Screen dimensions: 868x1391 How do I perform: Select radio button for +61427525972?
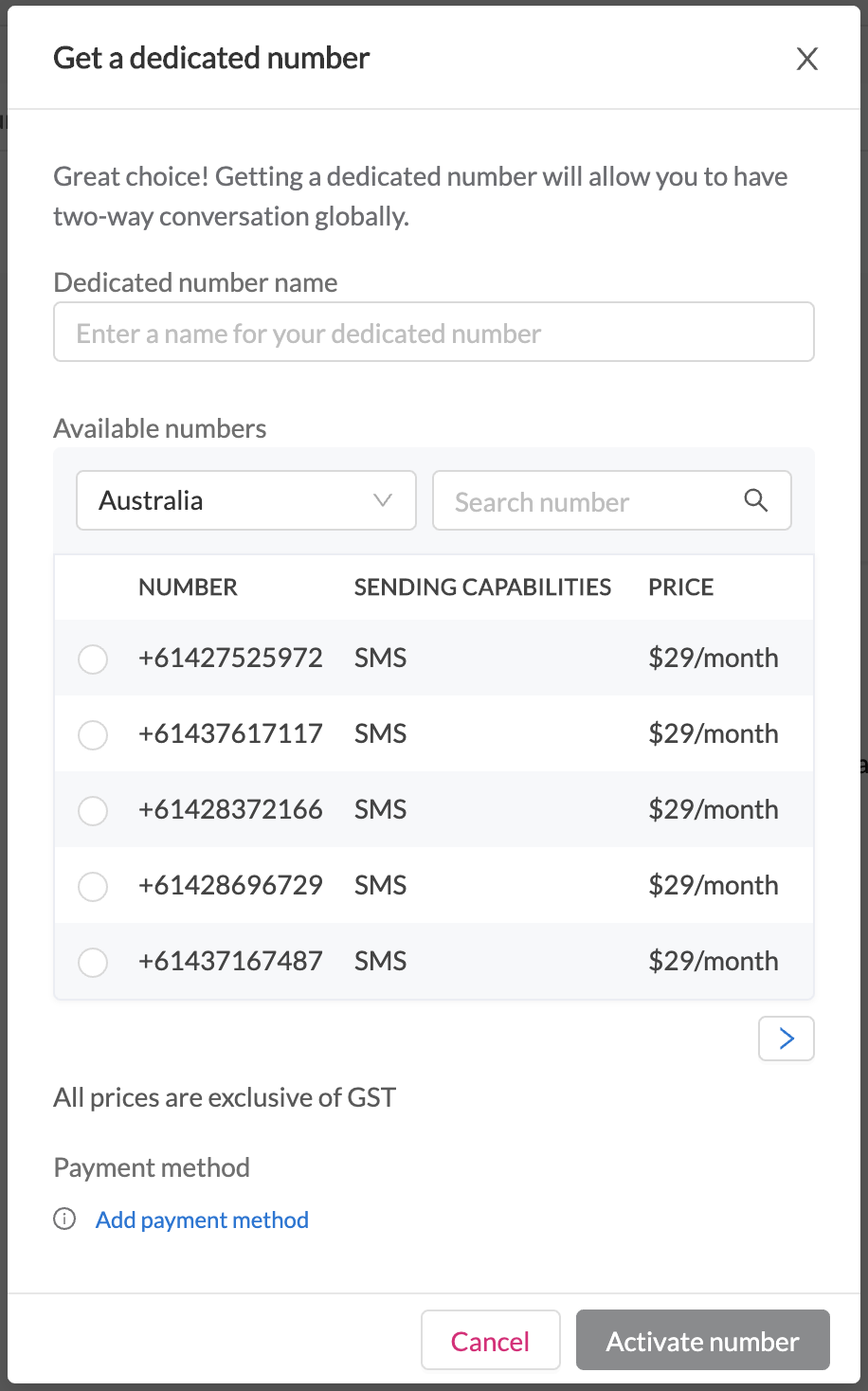93,659
